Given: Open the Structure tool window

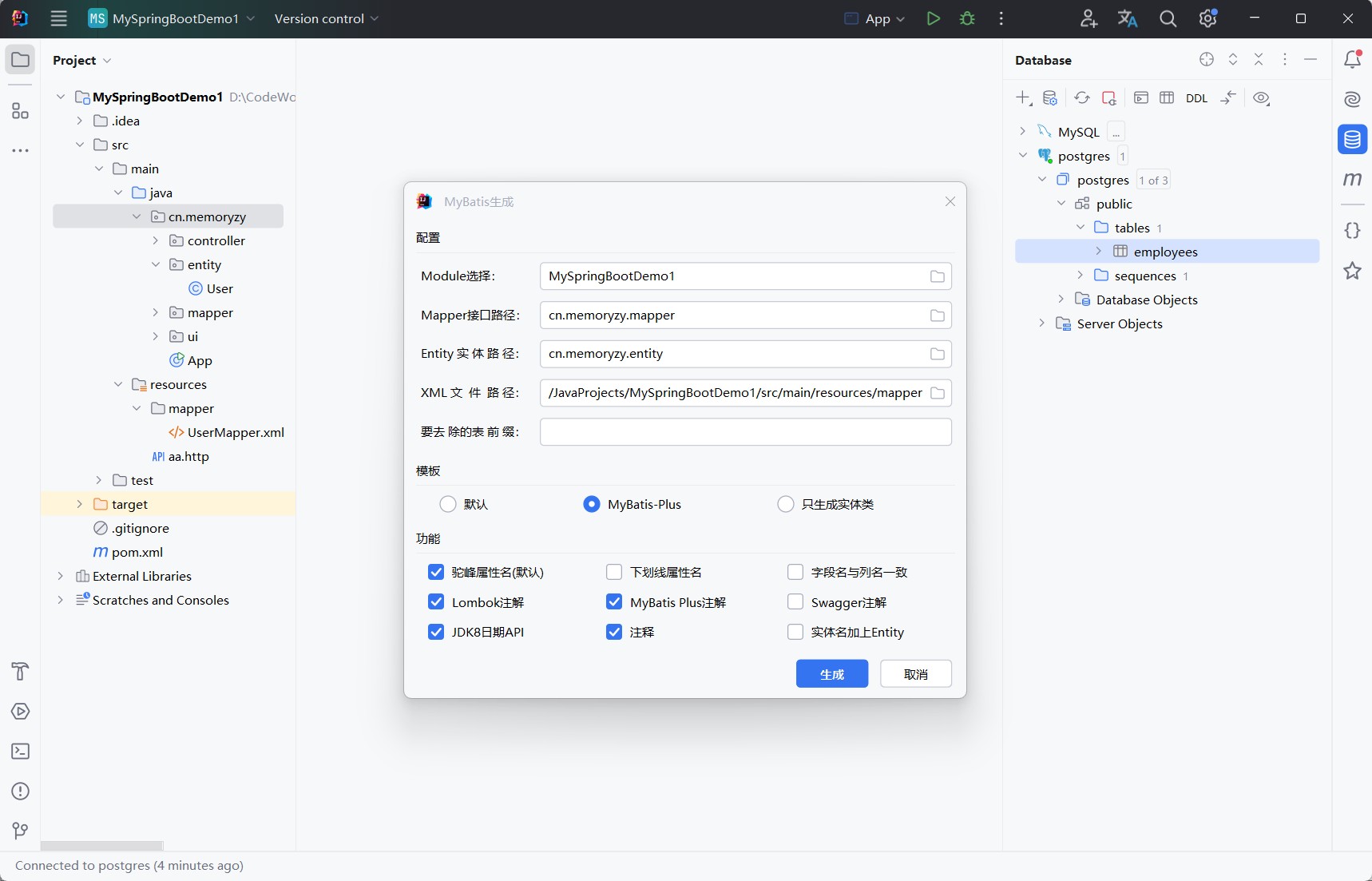Looking at the screenshot, I should [20, 111].
